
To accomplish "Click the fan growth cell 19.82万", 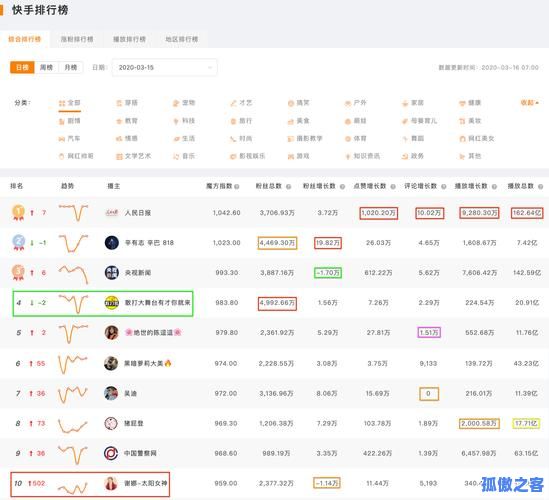I will (328, 243).
